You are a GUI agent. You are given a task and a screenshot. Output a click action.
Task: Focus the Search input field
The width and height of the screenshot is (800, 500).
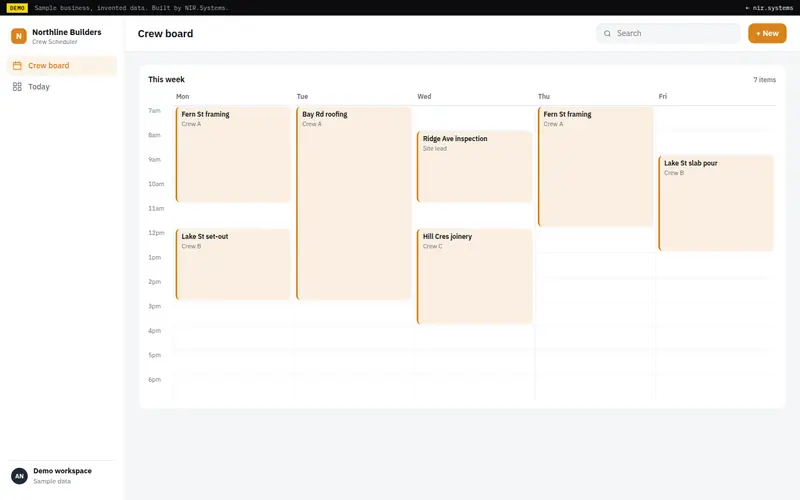pos(668,33)
